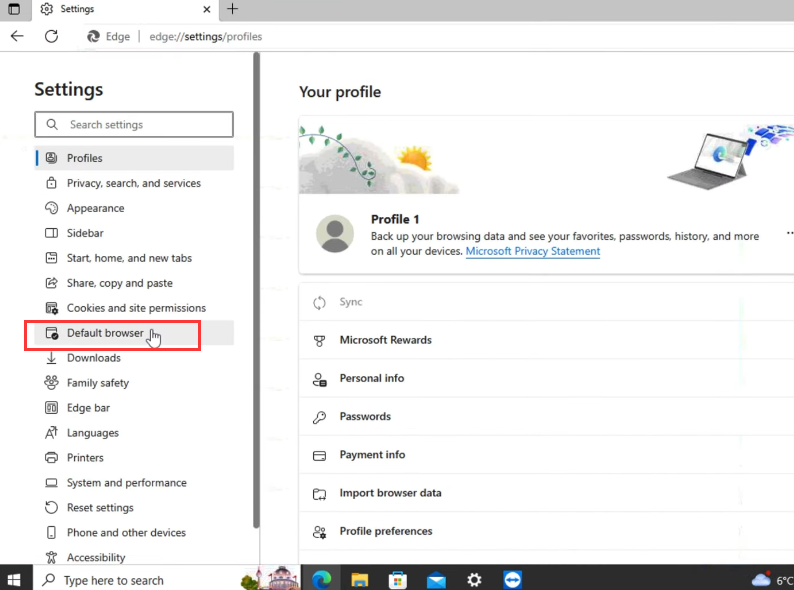
Task: Click the Passwords key icon
Action: pyautogui.click(x=319, y=417)
